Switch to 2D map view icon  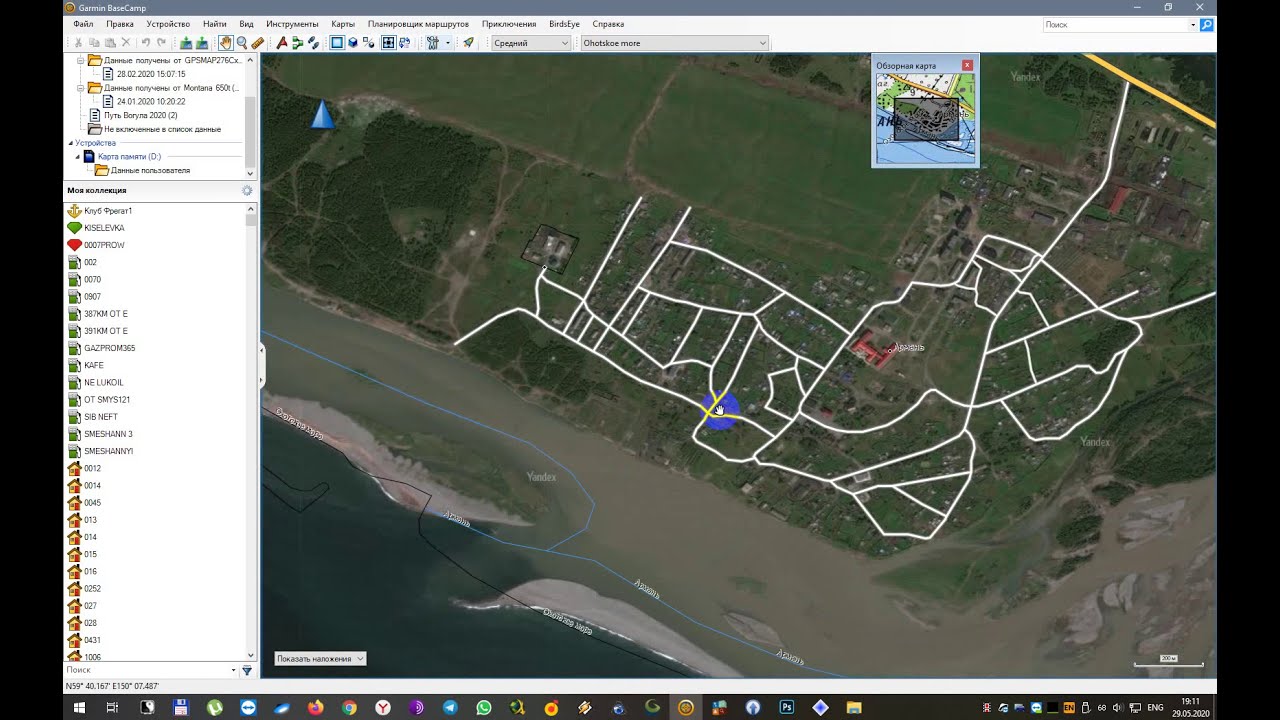[337, 43]
